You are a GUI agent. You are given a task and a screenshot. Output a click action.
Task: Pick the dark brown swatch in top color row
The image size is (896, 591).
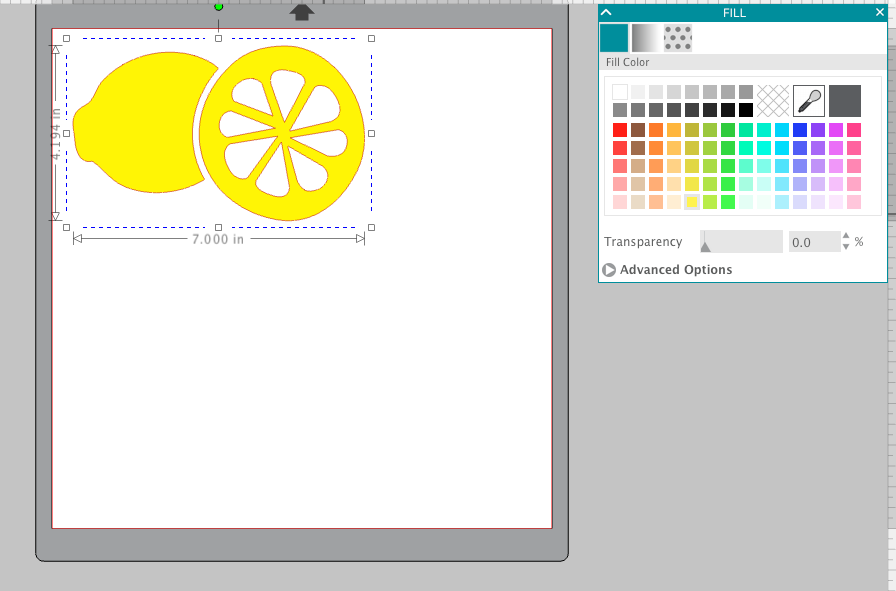coord(638,130)
